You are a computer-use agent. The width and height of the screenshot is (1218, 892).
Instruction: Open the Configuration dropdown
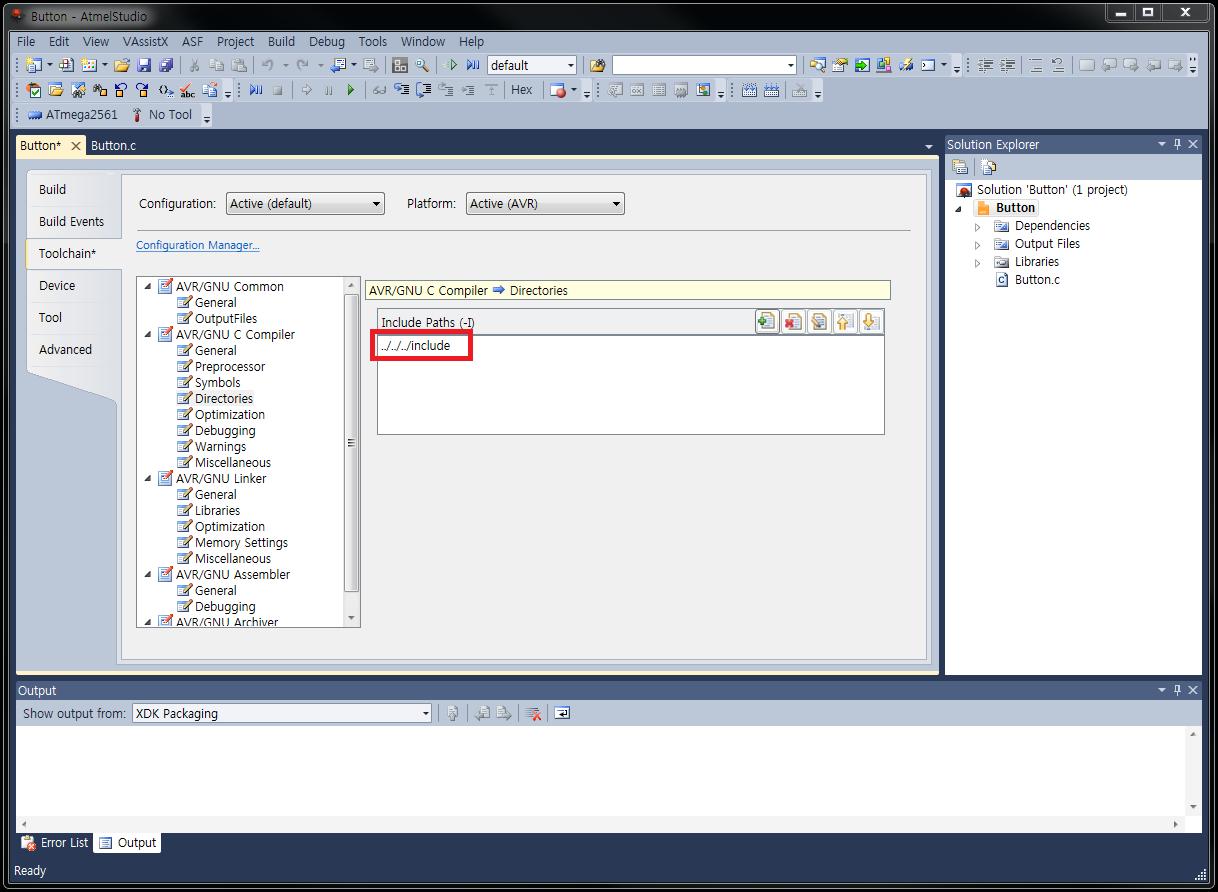coord(305,204)
